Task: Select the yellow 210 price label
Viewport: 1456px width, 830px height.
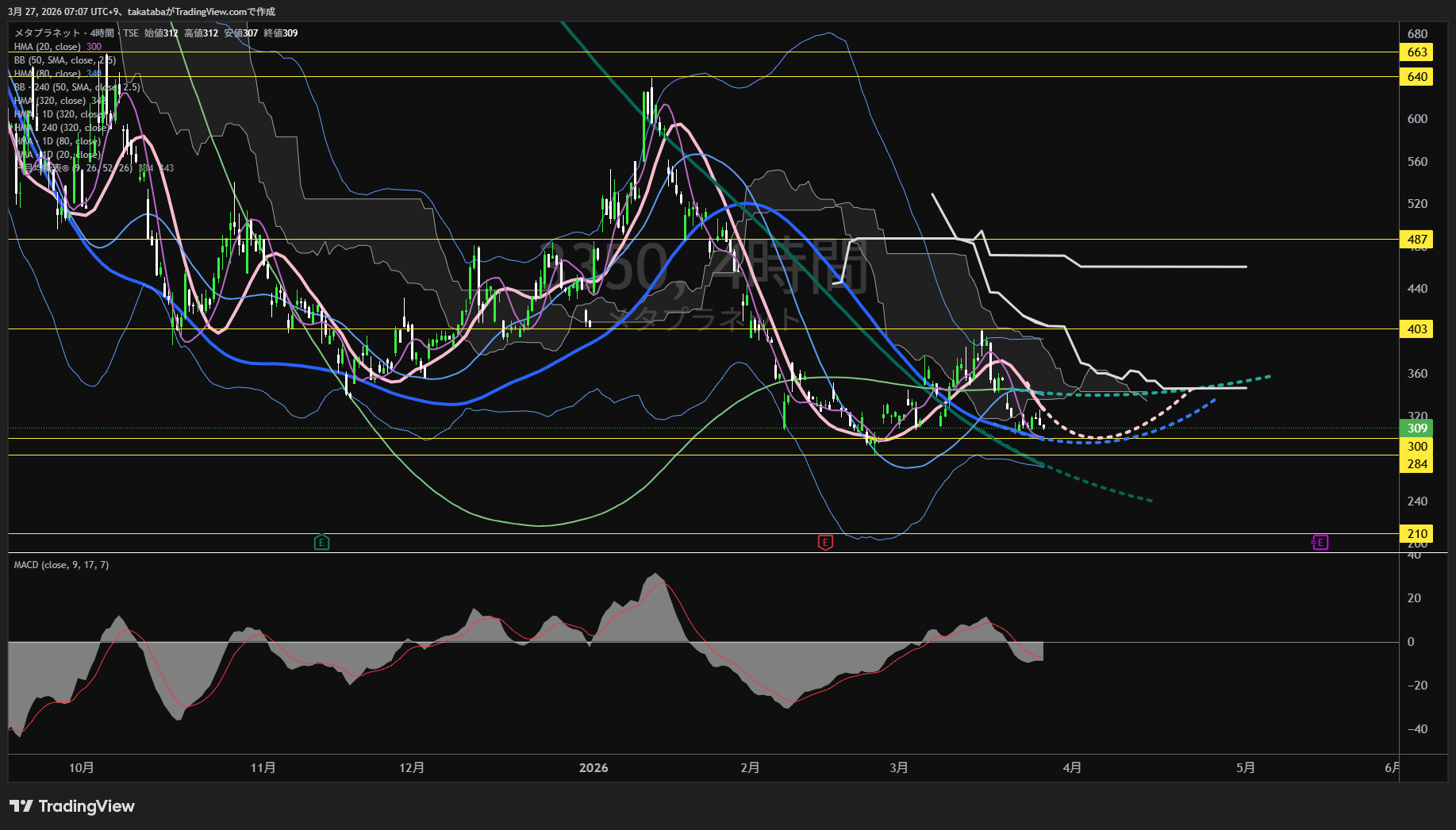Action: pyautogui.click(x=1417, y=534)
